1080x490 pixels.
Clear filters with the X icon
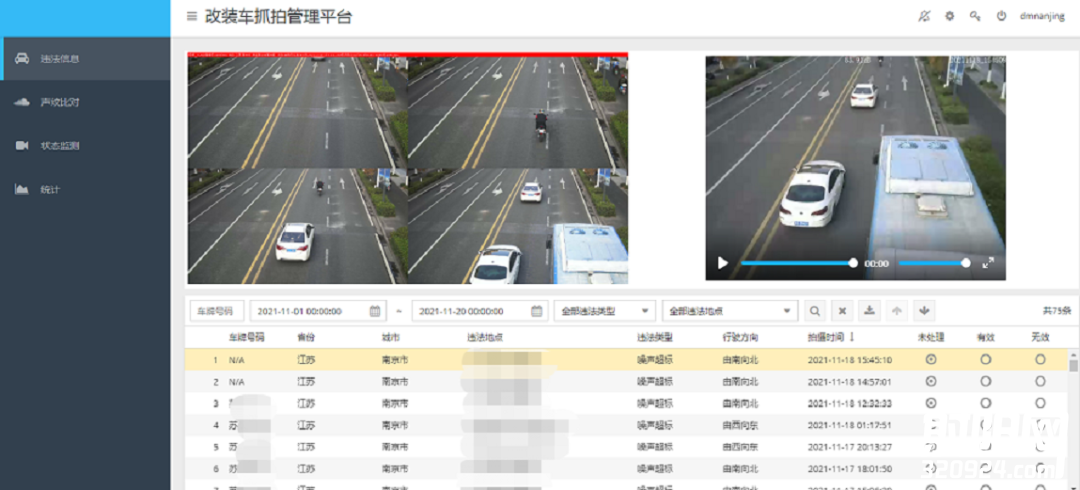tap(842, 311)
